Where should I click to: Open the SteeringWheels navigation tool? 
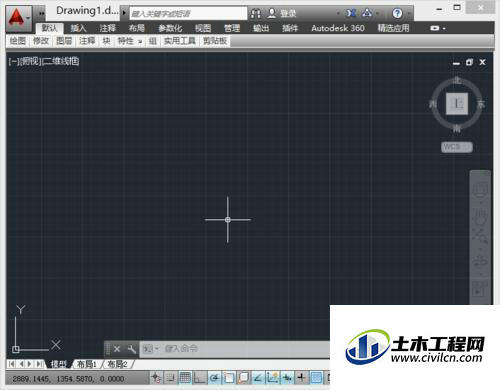pyautogui.click(x=480, y=190)
